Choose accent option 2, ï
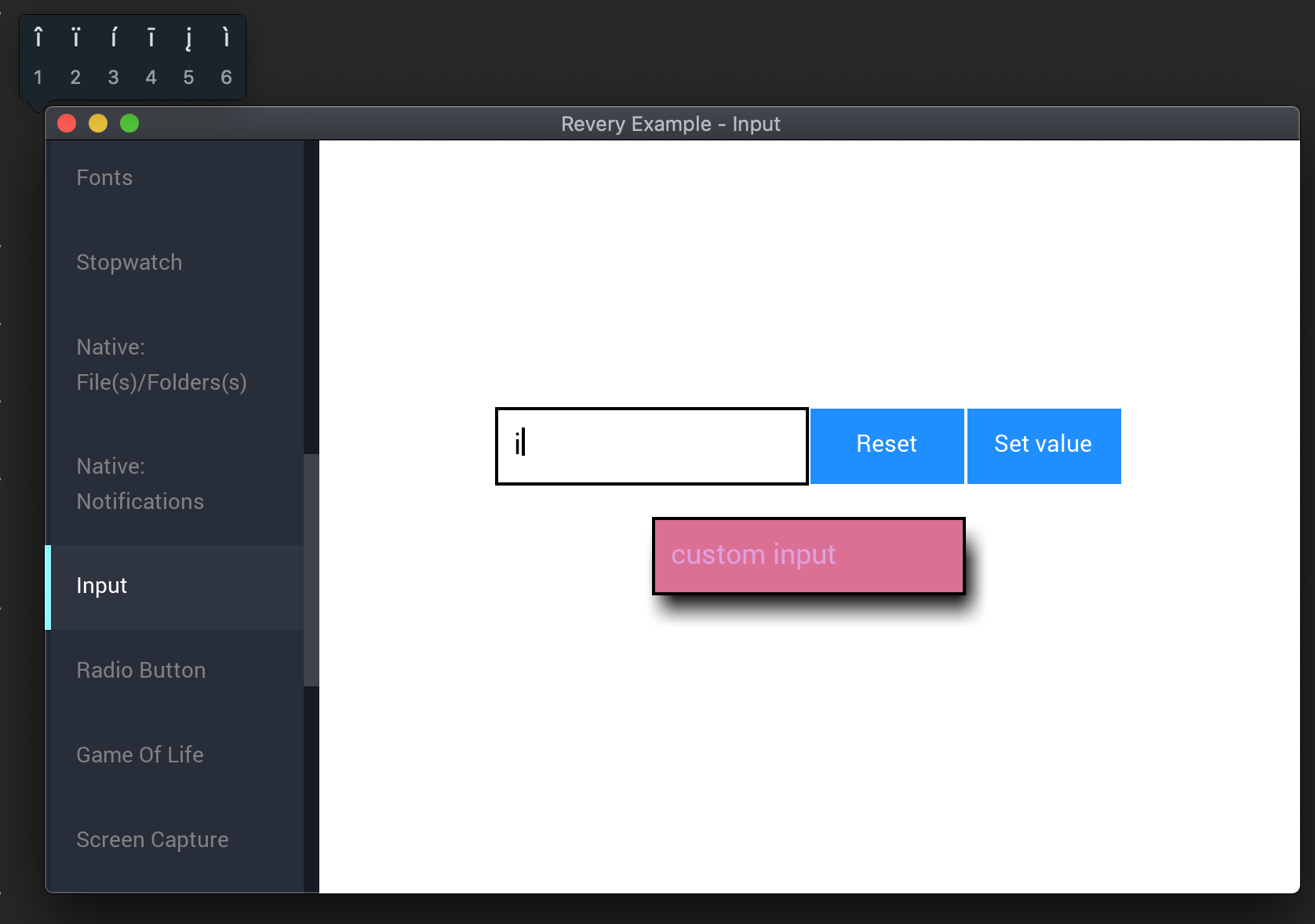Viewport: 1315px width, 924px height. (x=76, y=56)
